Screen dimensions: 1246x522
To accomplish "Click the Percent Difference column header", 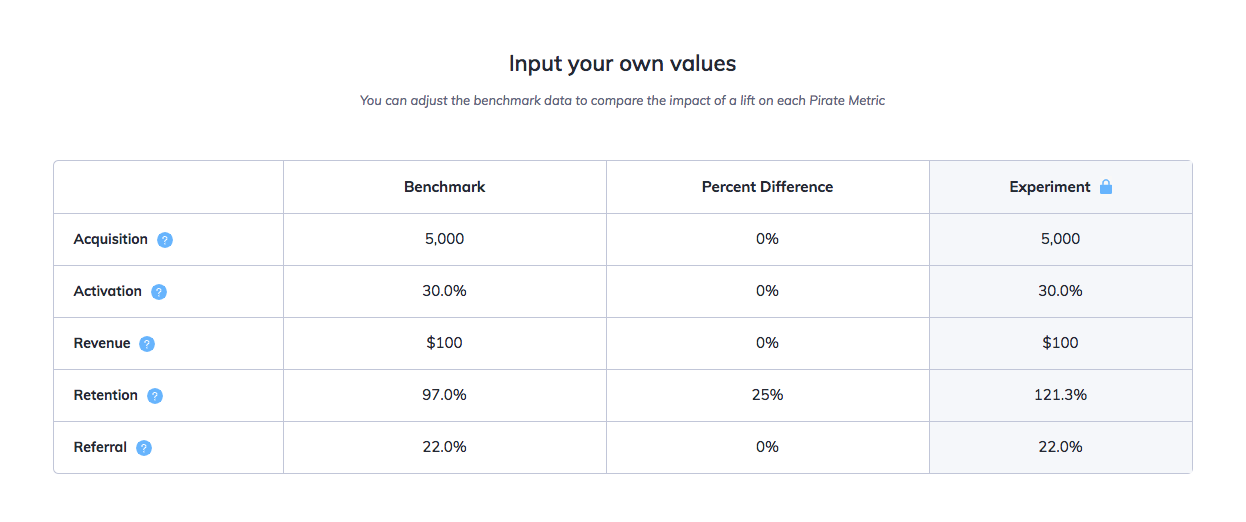I will tap(767, 187).
